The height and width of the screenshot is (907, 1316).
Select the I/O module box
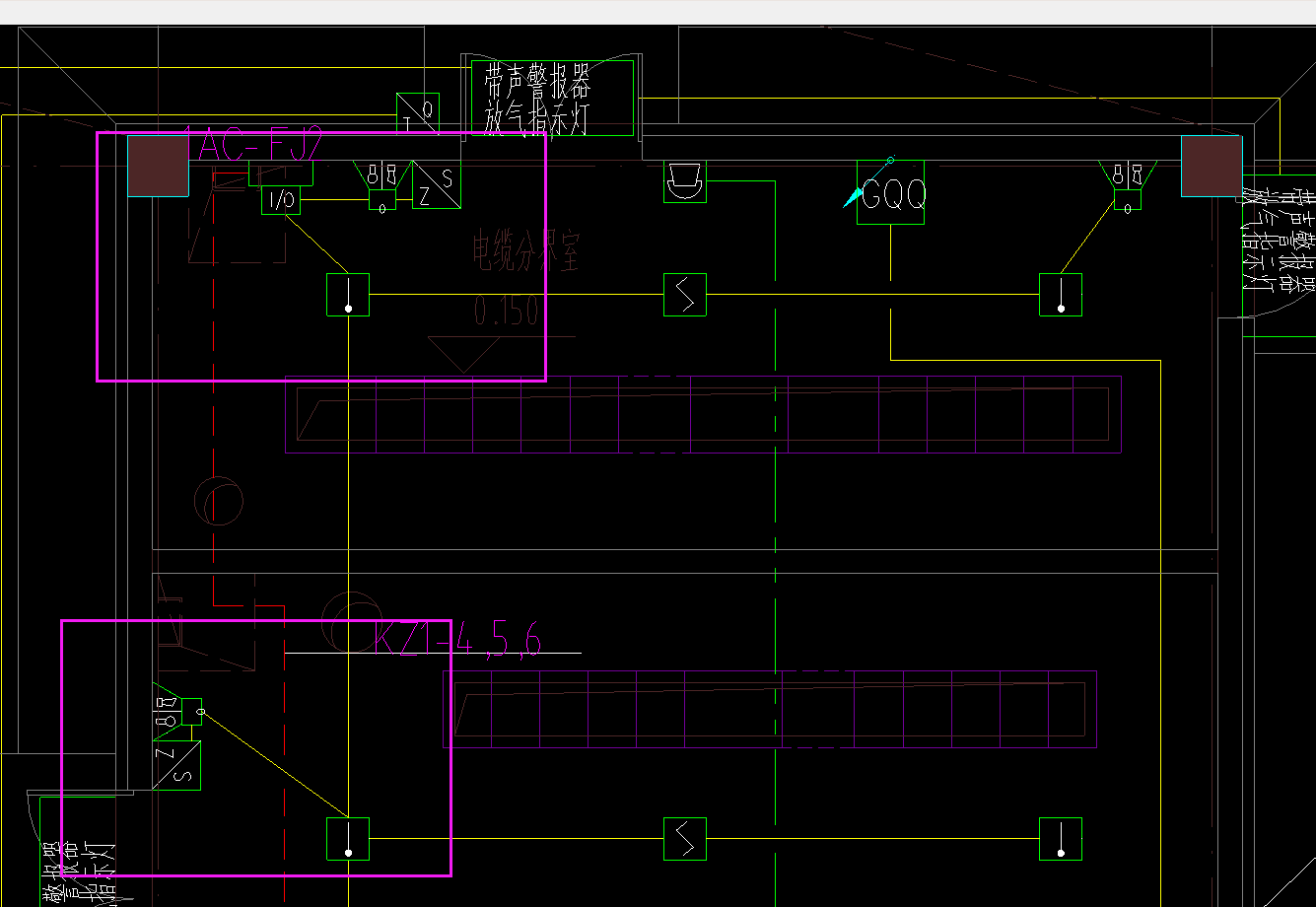pos(281,200)
